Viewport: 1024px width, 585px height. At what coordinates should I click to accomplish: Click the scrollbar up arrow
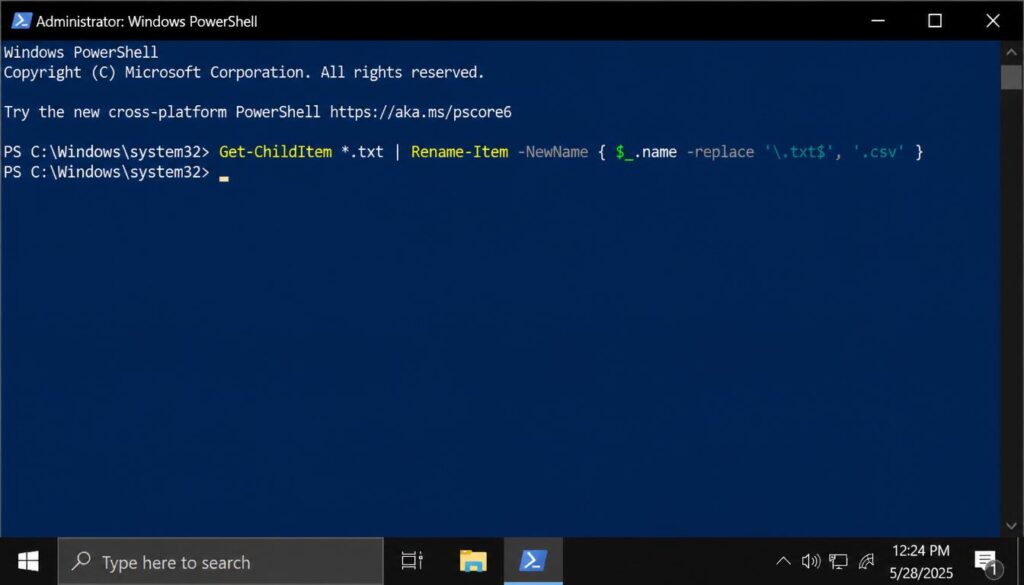pos(1010,51)
